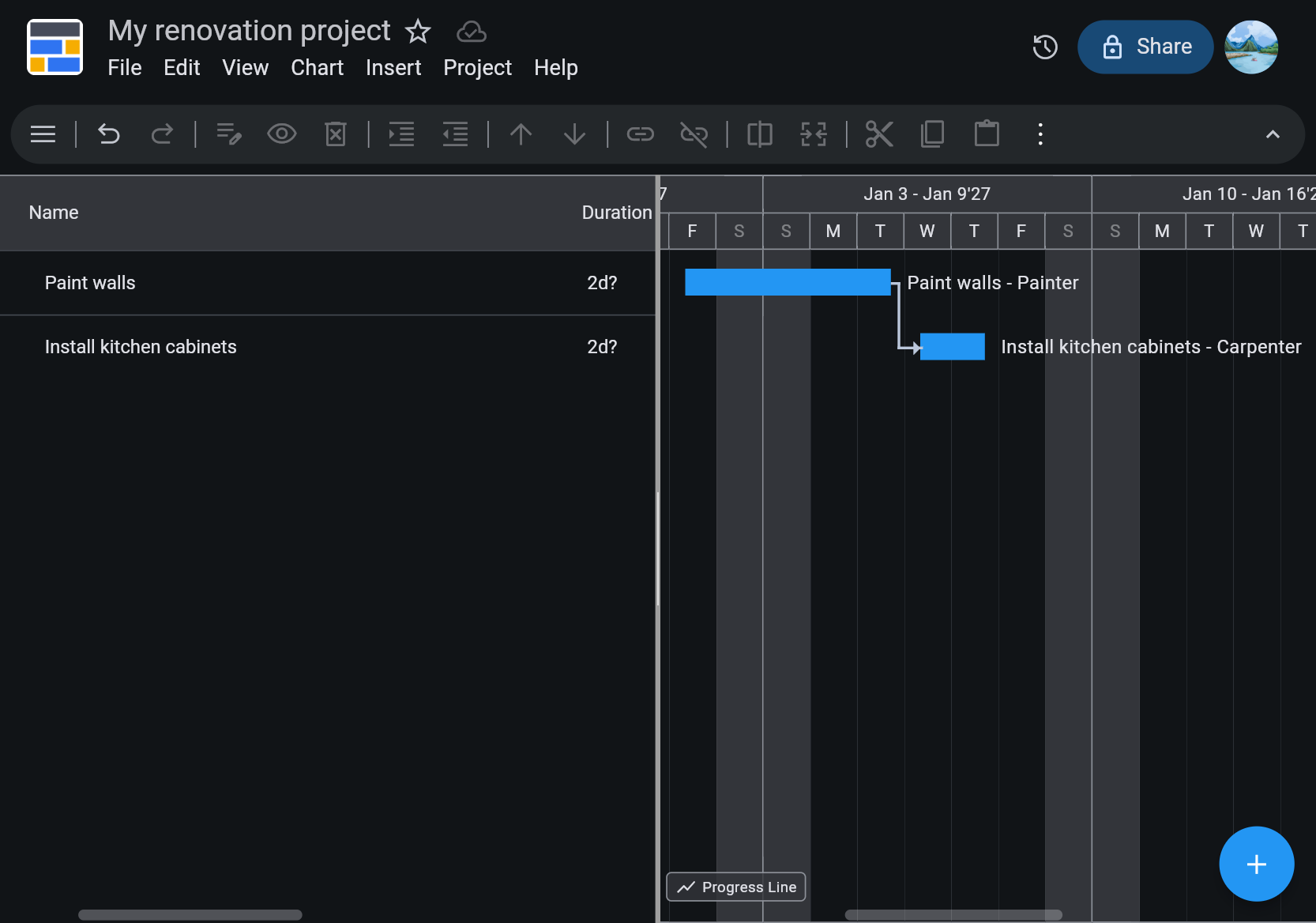Delete task using the trash icon
1316x923 pixels.
click(336, 134)
